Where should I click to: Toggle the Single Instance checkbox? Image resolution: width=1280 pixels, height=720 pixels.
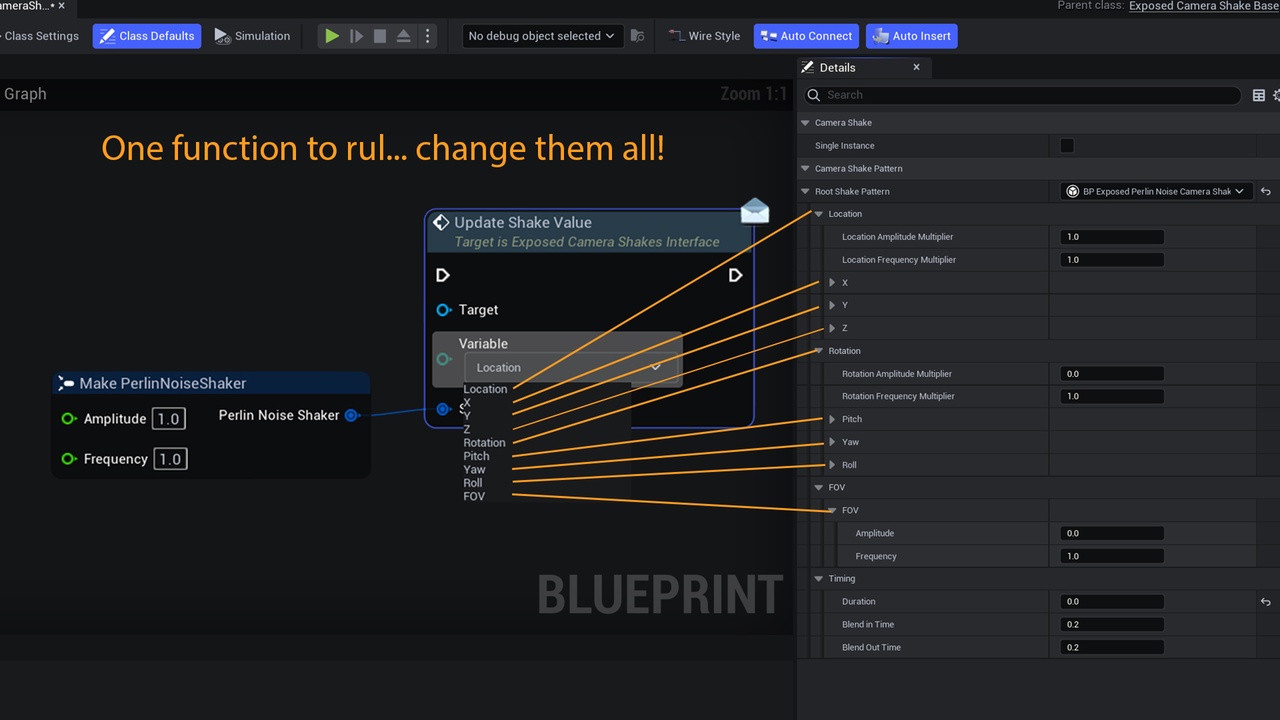[x=1067, y=146]
